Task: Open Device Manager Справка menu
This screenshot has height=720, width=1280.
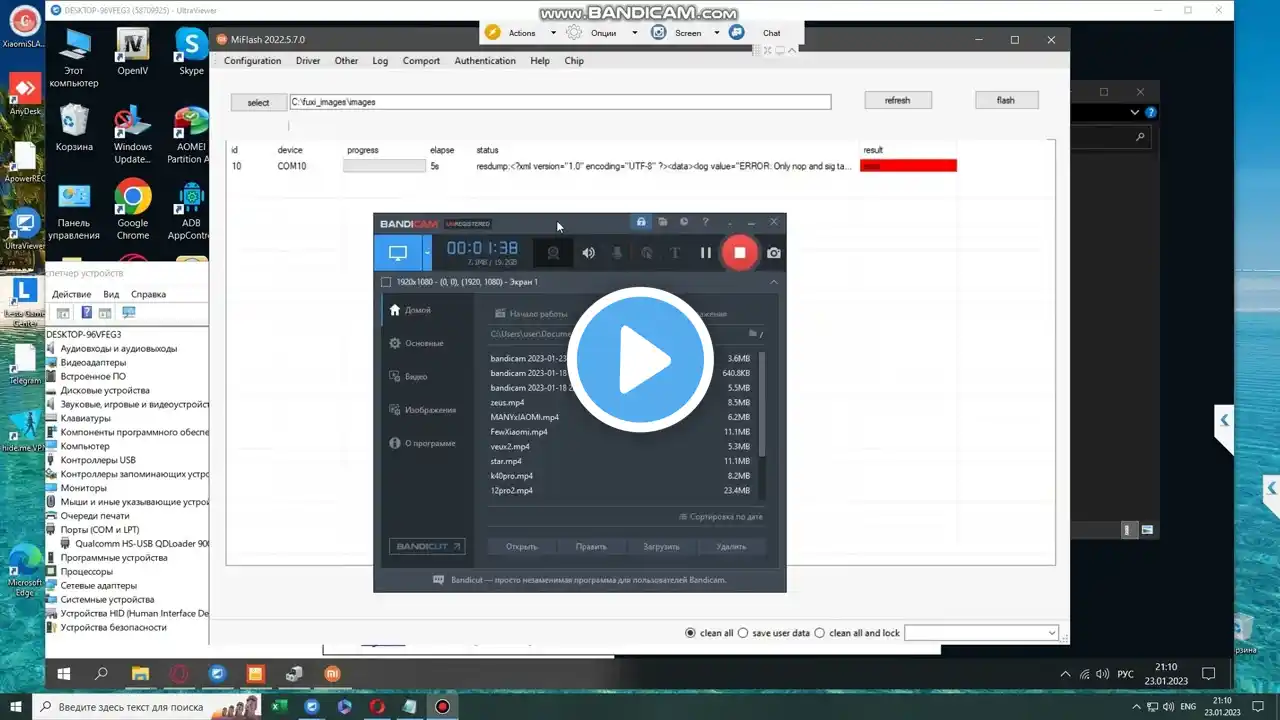Action: 148,294
